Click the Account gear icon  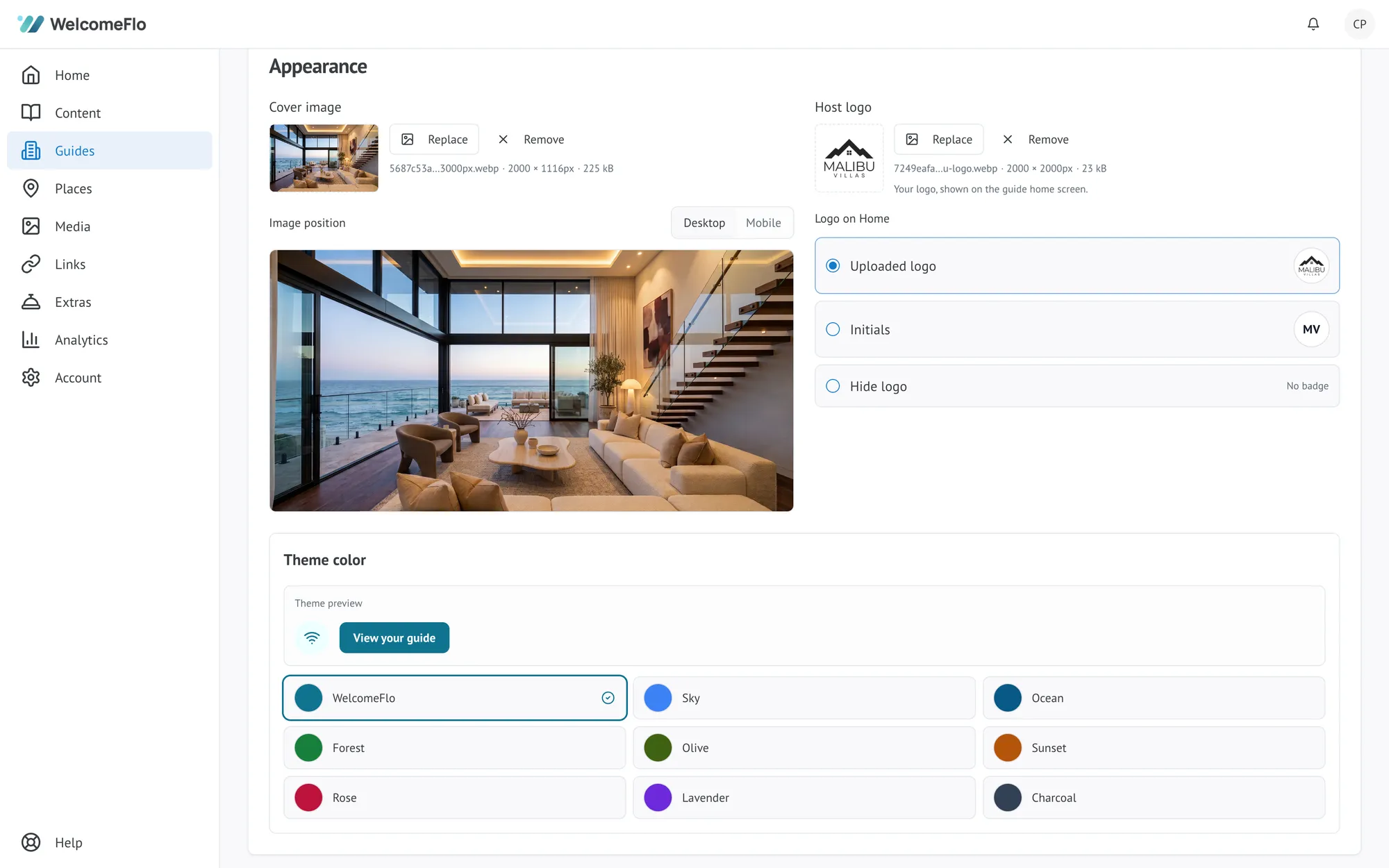(31, 378)
